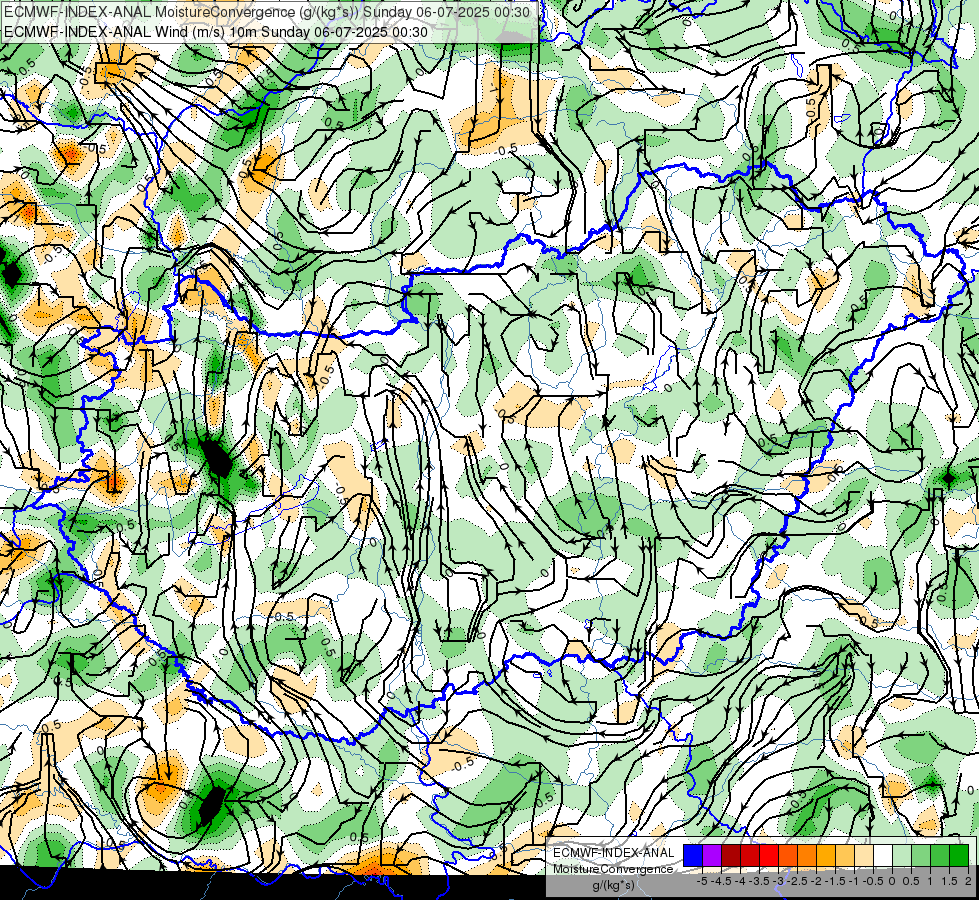Click the Wind (m/s) 10m title line
This screenshot has width=979, height=900.
pyautogui.click(x=216, y=32)
